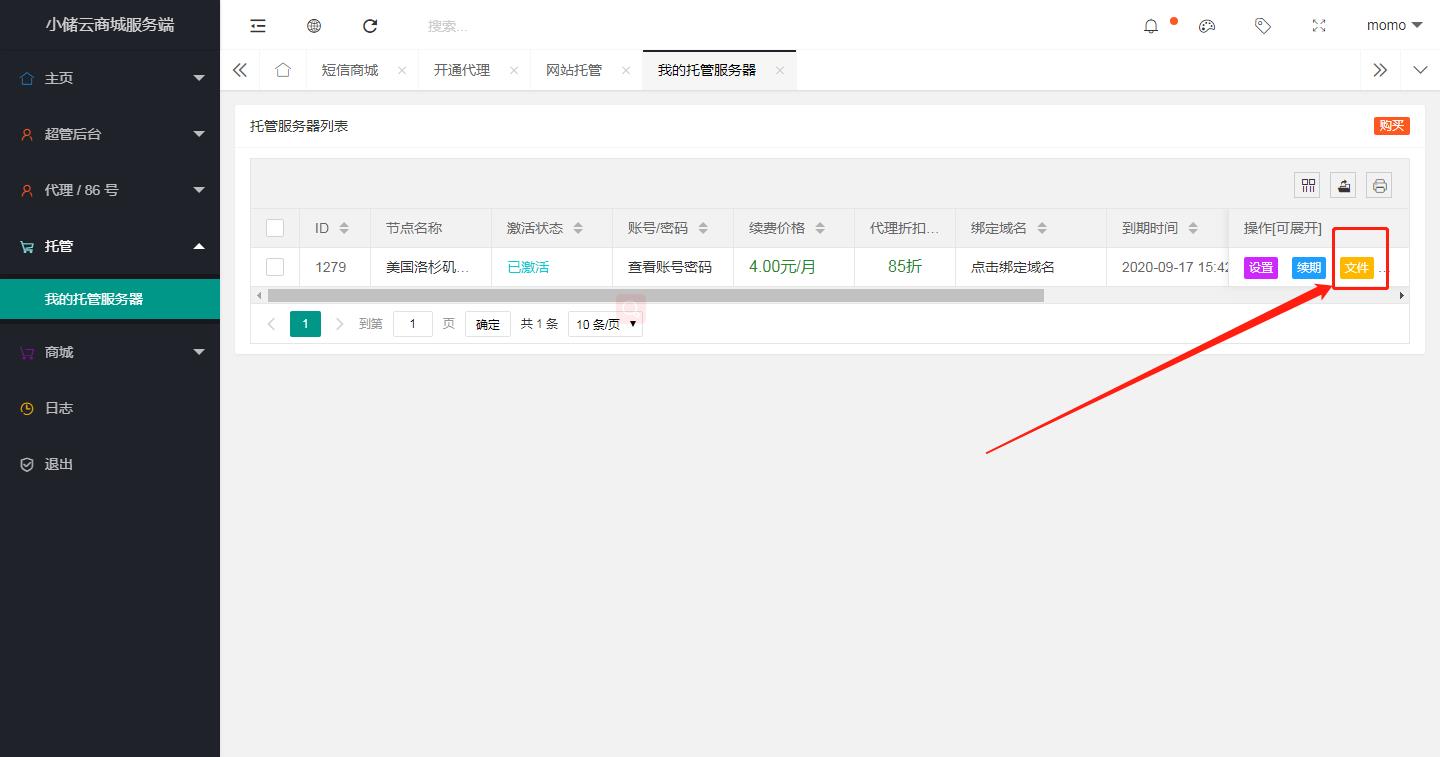Close the 我的托管服务器 tab
The width and height of the screenshot is (1440, 757).
click(780, 70)
